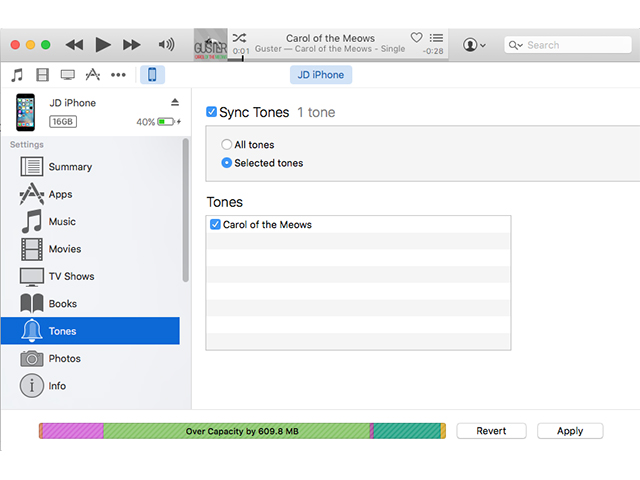The width and height of the screenshot is (640, 480).
Task: Open the Music library icon
Action: pyautogui.click(x=17, y=75)
